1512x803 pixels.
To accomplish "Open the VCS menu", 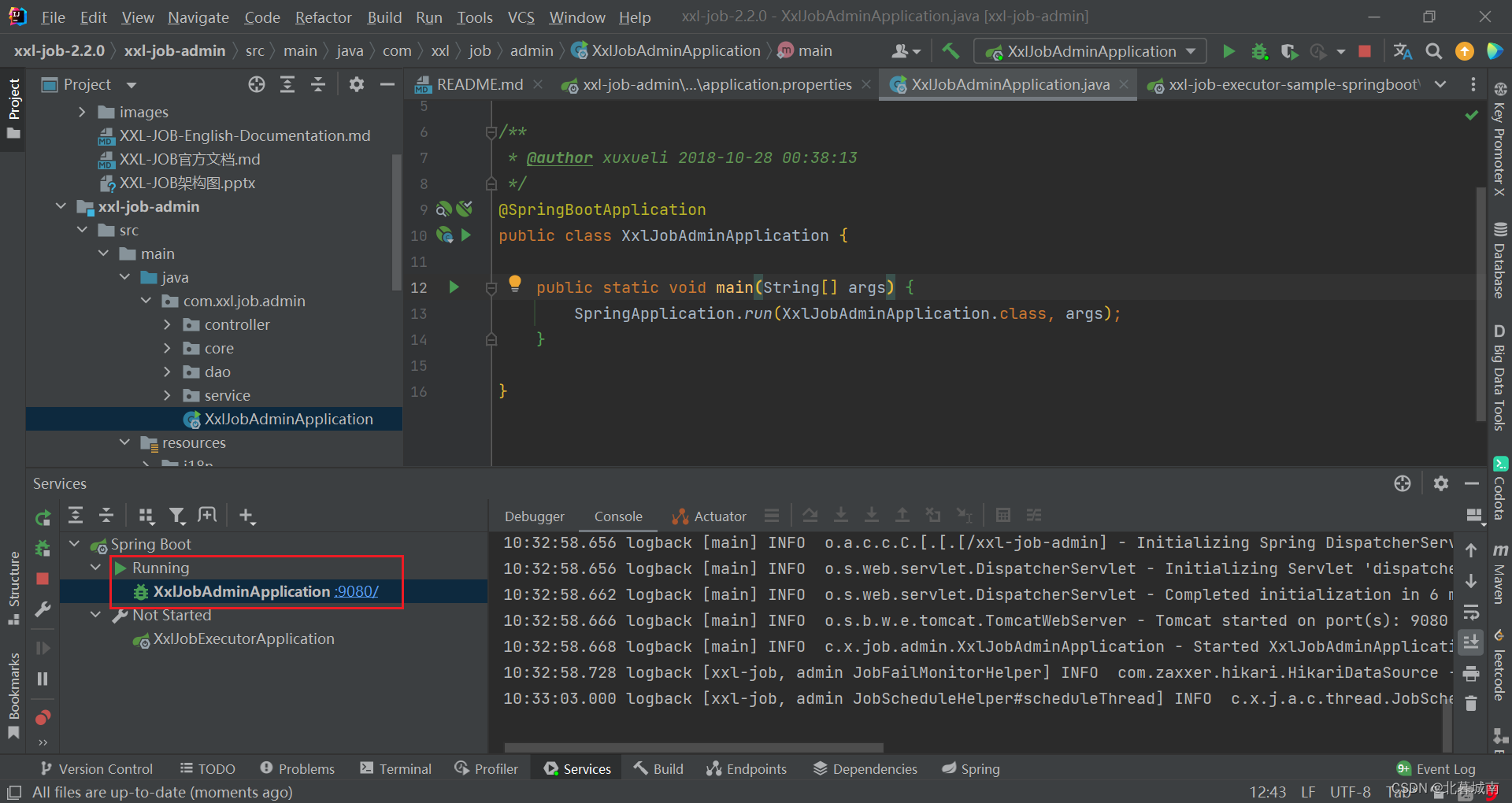I will [x=521, y=17].
